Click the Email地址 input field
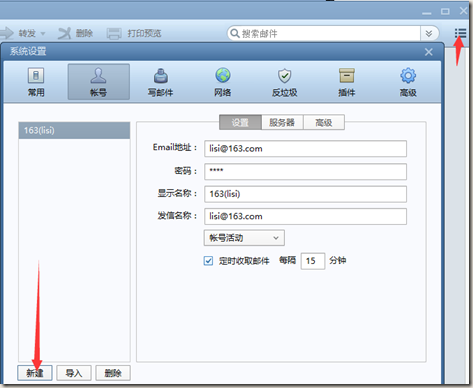 click(305, 149)
